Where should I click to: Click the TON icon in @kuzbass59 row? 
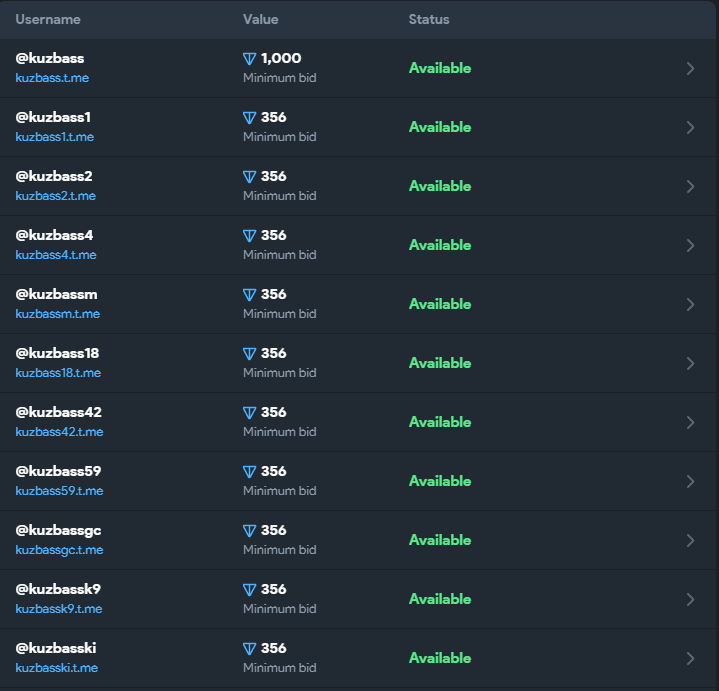point(249,472)
